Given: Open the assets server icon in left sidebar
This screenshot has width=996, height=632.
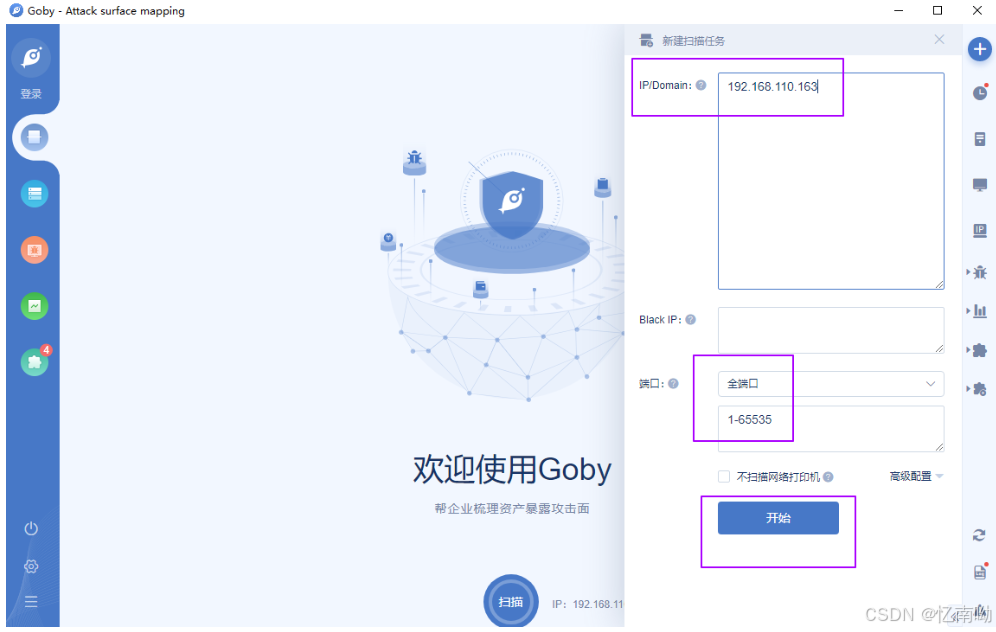Looking at the screenshot, I should click(x=34, y=194).
